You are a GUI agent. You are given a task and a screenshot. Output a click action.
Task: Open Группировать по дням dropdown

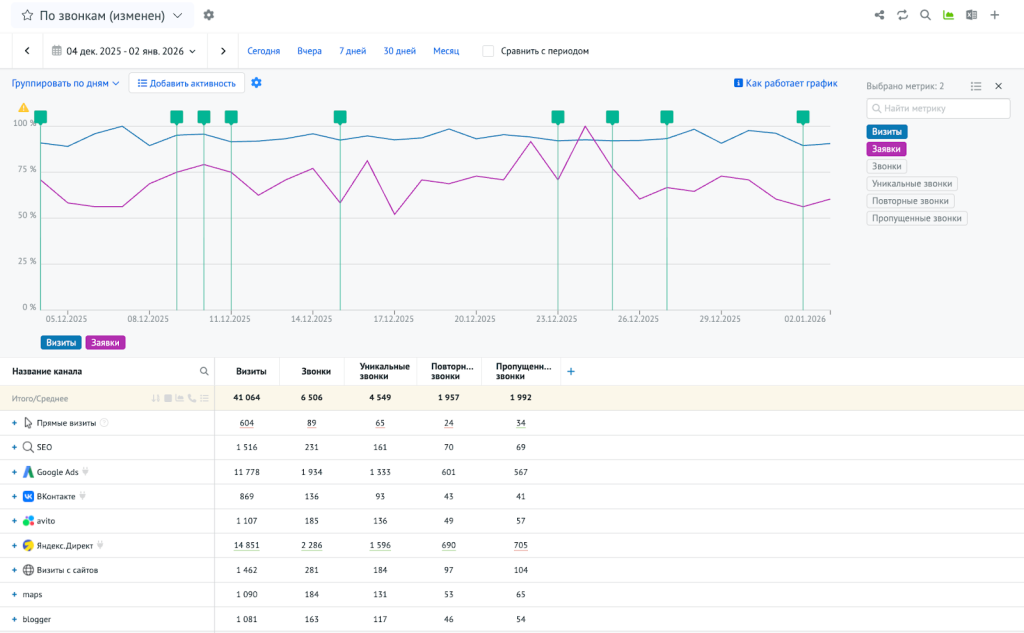[66, 83]
